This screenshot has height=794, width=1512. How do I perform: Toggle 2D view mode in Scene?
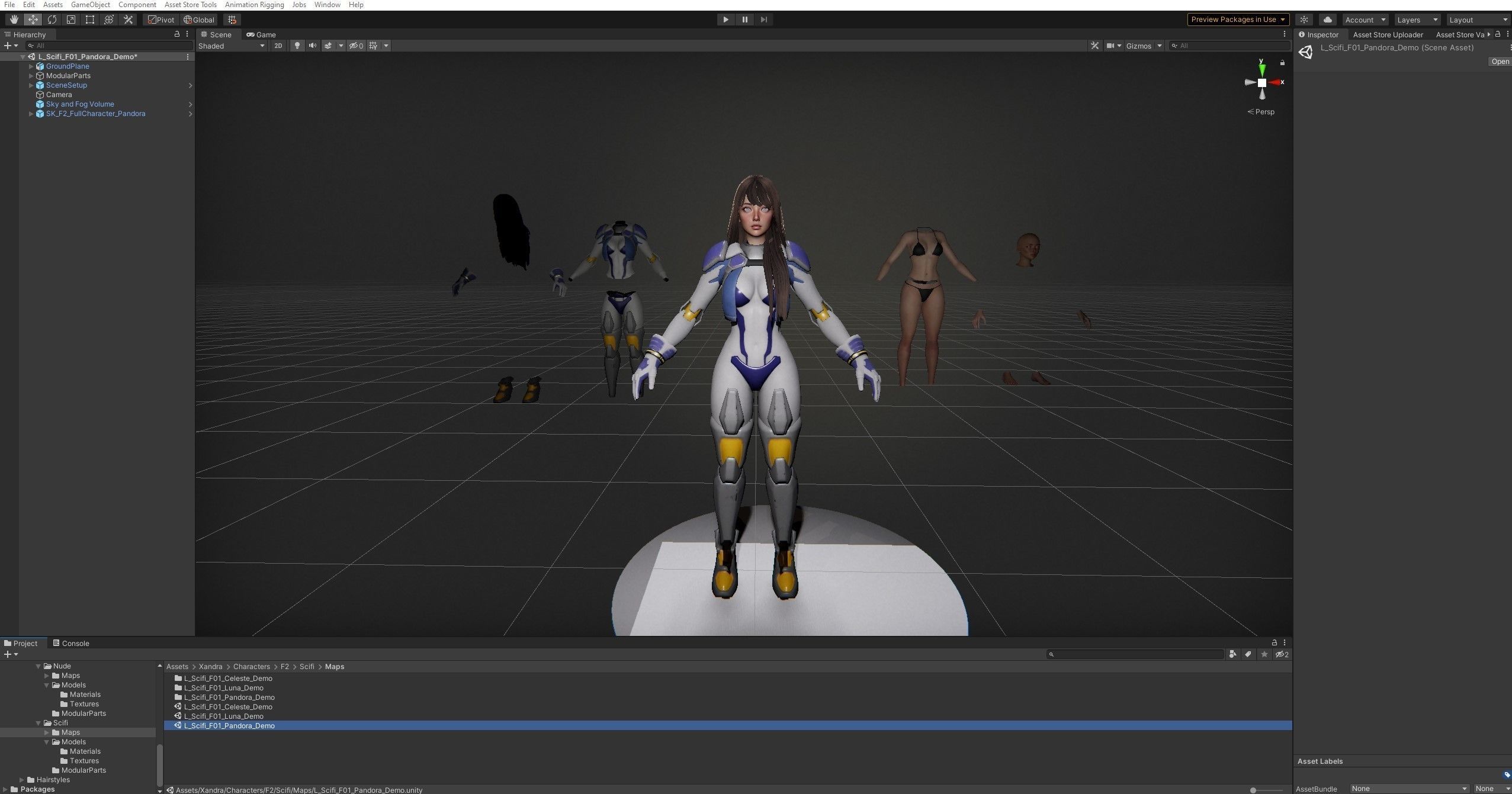[278, 46]
